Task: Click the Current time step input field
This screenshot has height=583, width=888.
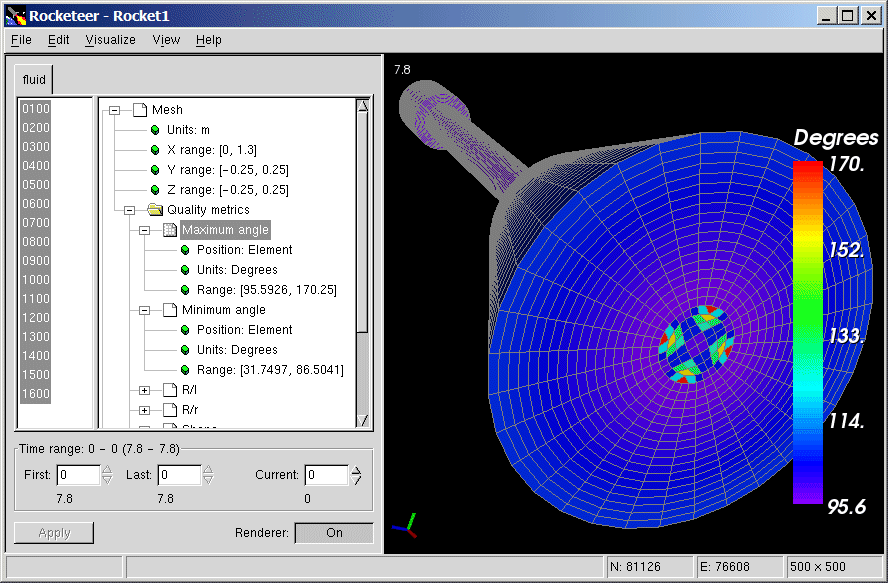Action: pos(327,475)
